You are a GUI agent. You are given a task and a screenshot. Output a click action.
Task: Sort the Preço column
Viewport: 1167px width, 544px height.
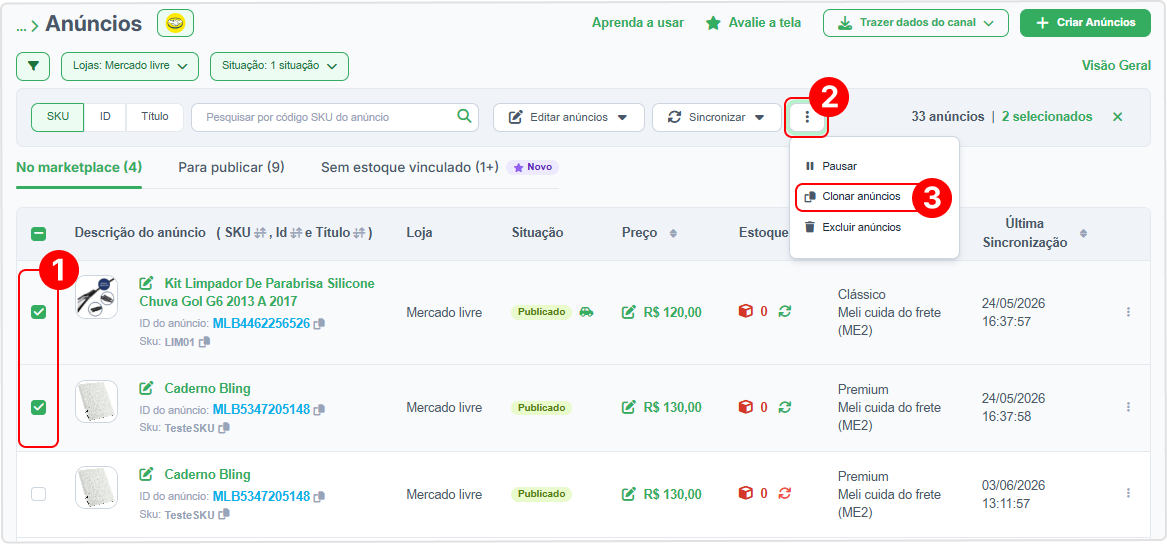click(x=673, y=234)
